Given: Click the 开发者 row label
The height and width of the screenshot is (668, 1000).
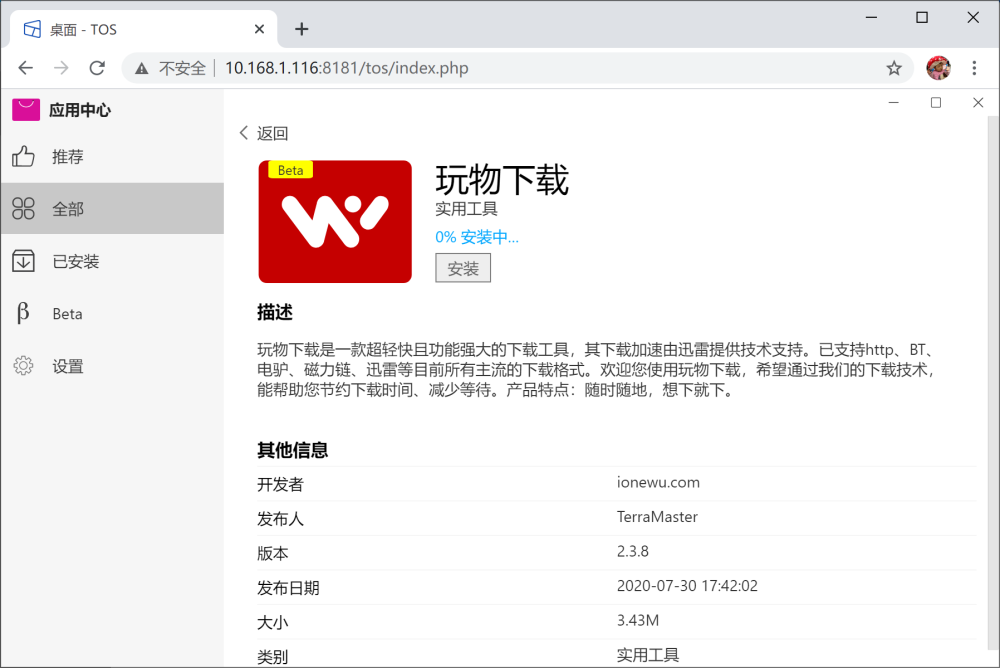Looking at the screenshot, I should pos(280,484).
